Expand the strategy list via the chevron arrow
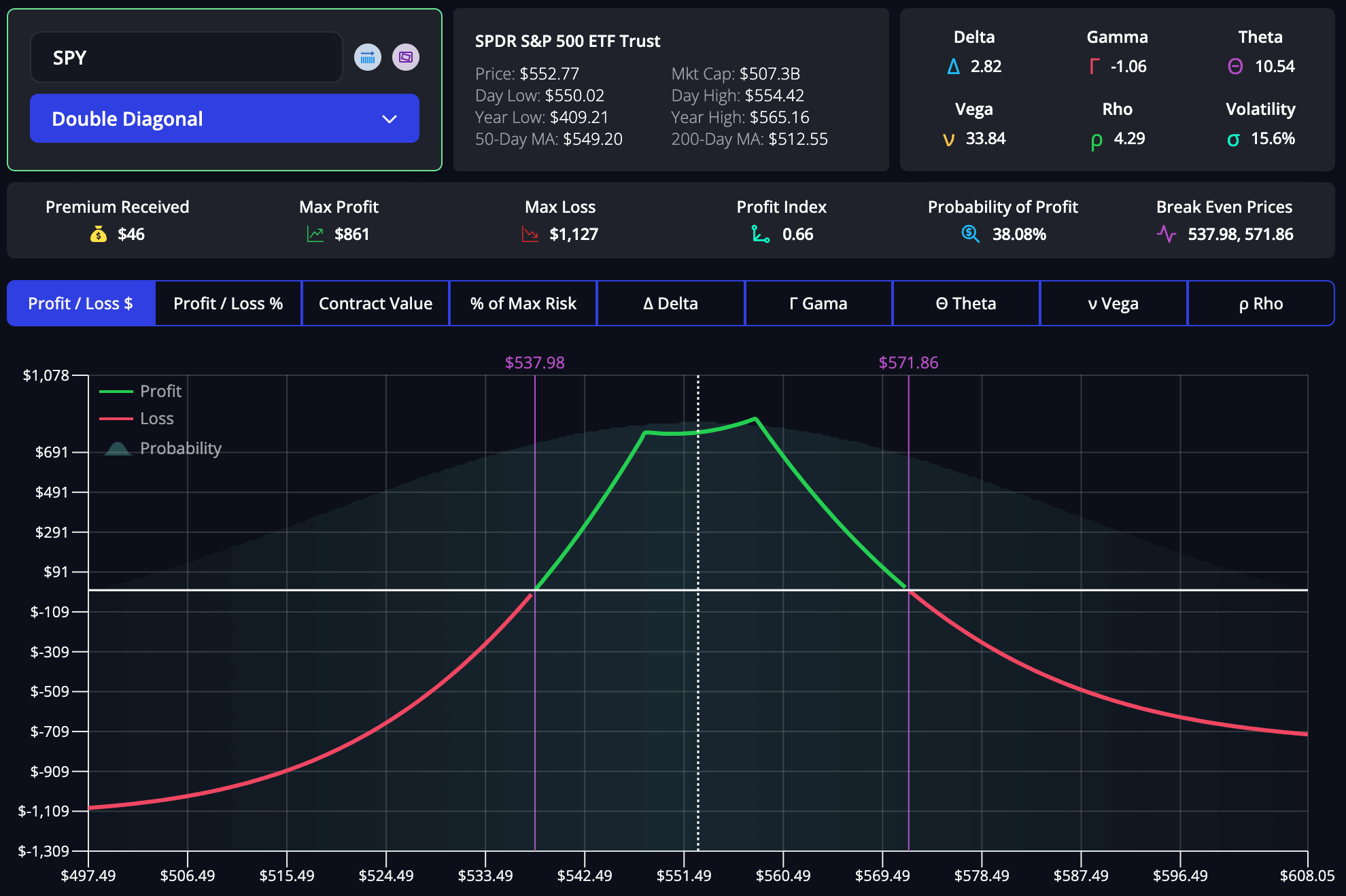This screenshot has height=896, width=1346. 390,119
